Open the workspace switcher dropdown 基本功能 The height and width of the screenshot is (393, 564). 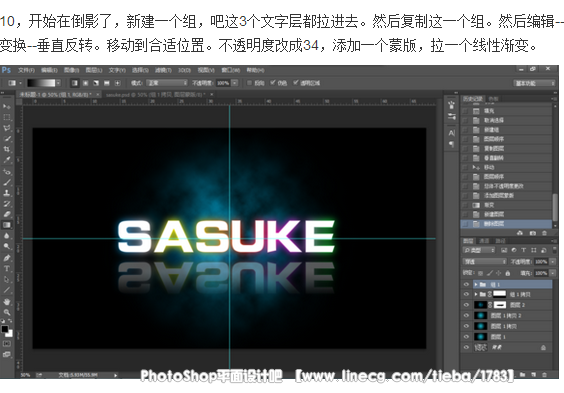[x=534, y=83]
